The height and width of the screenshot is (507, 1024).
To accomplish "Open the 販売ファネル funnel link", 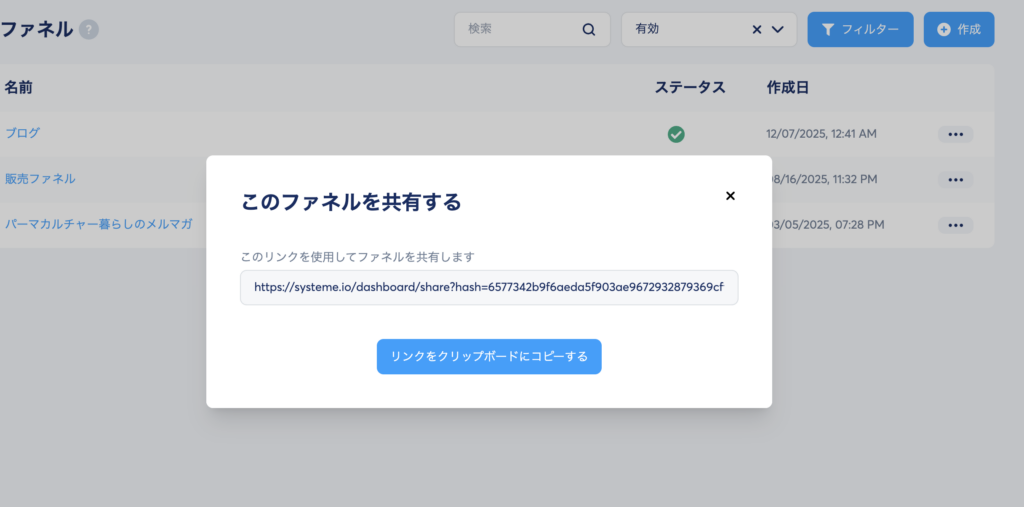I will click(40, 179).
